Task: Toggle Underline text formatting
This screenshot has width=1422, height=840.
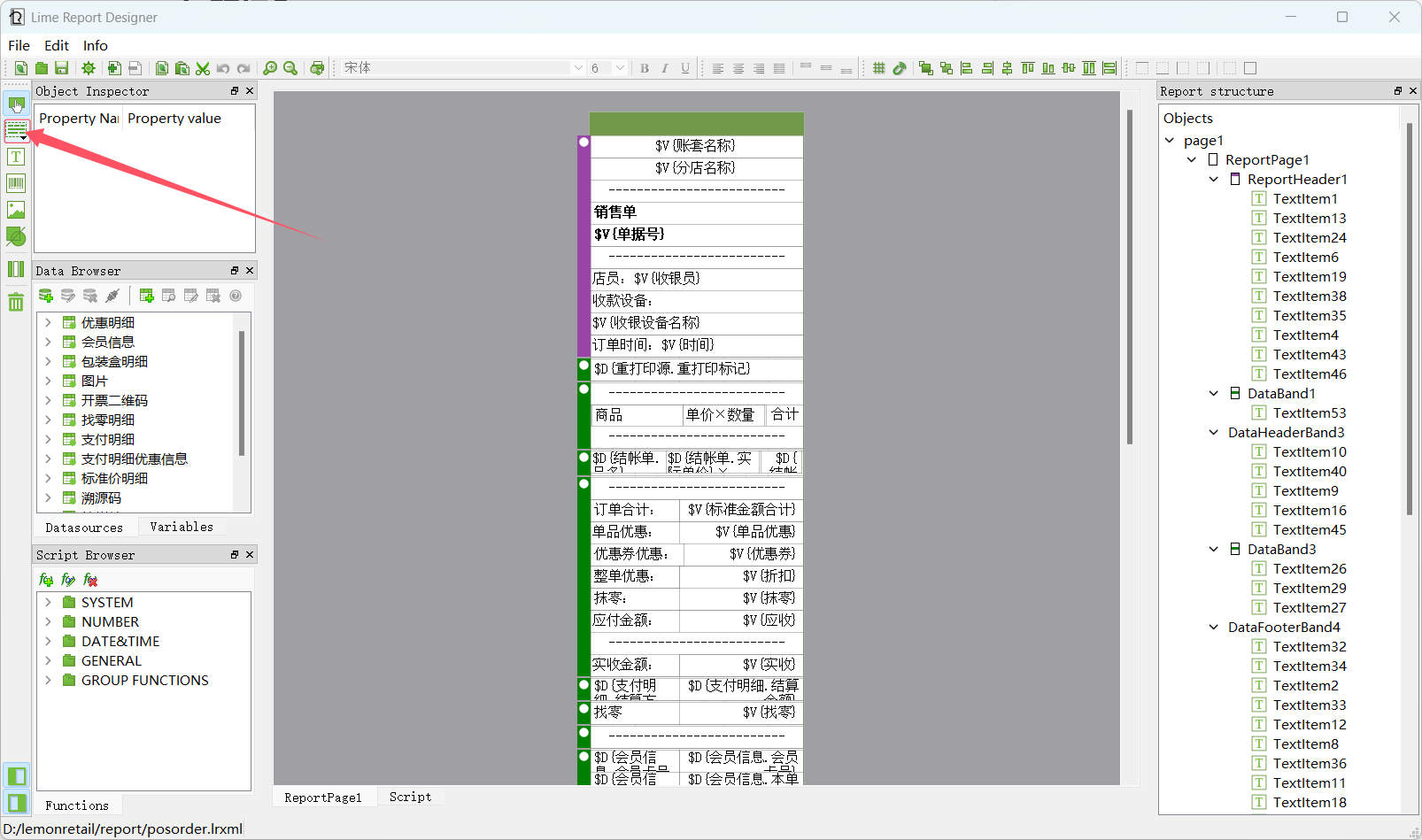Action: pyautogui.click(x=685, y=68)
